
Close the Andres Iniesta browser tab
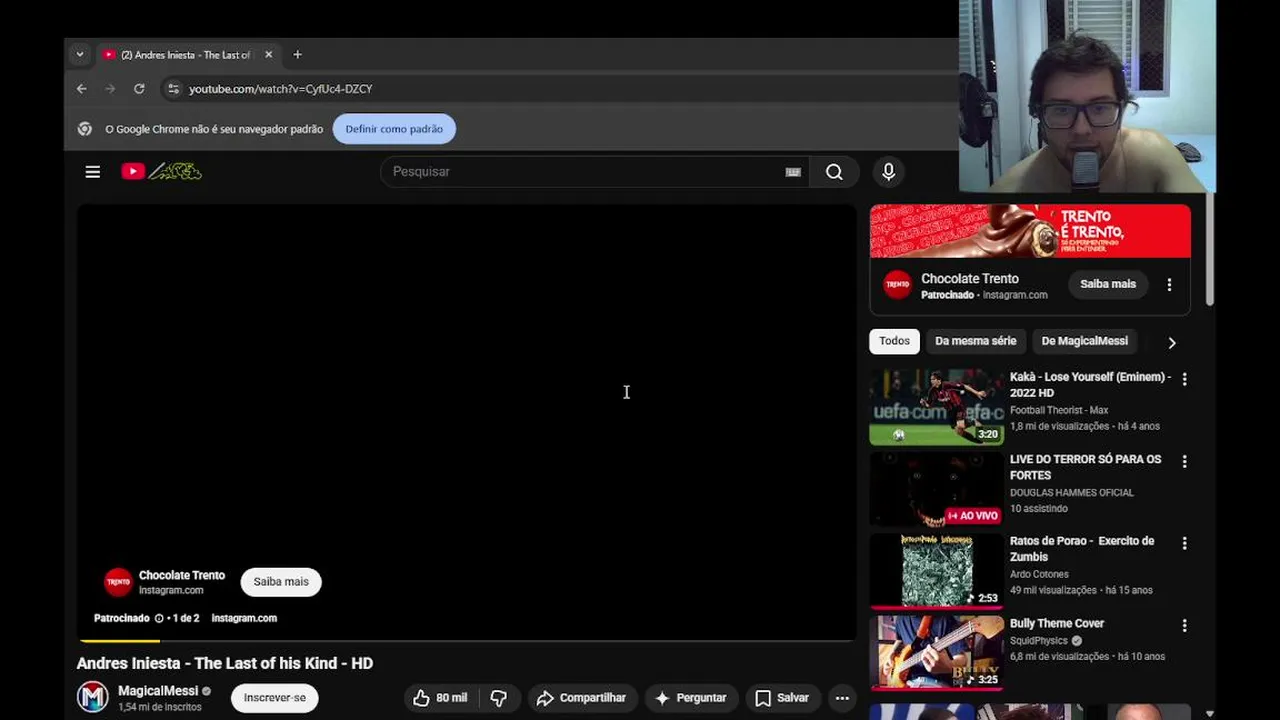[268, 55]
